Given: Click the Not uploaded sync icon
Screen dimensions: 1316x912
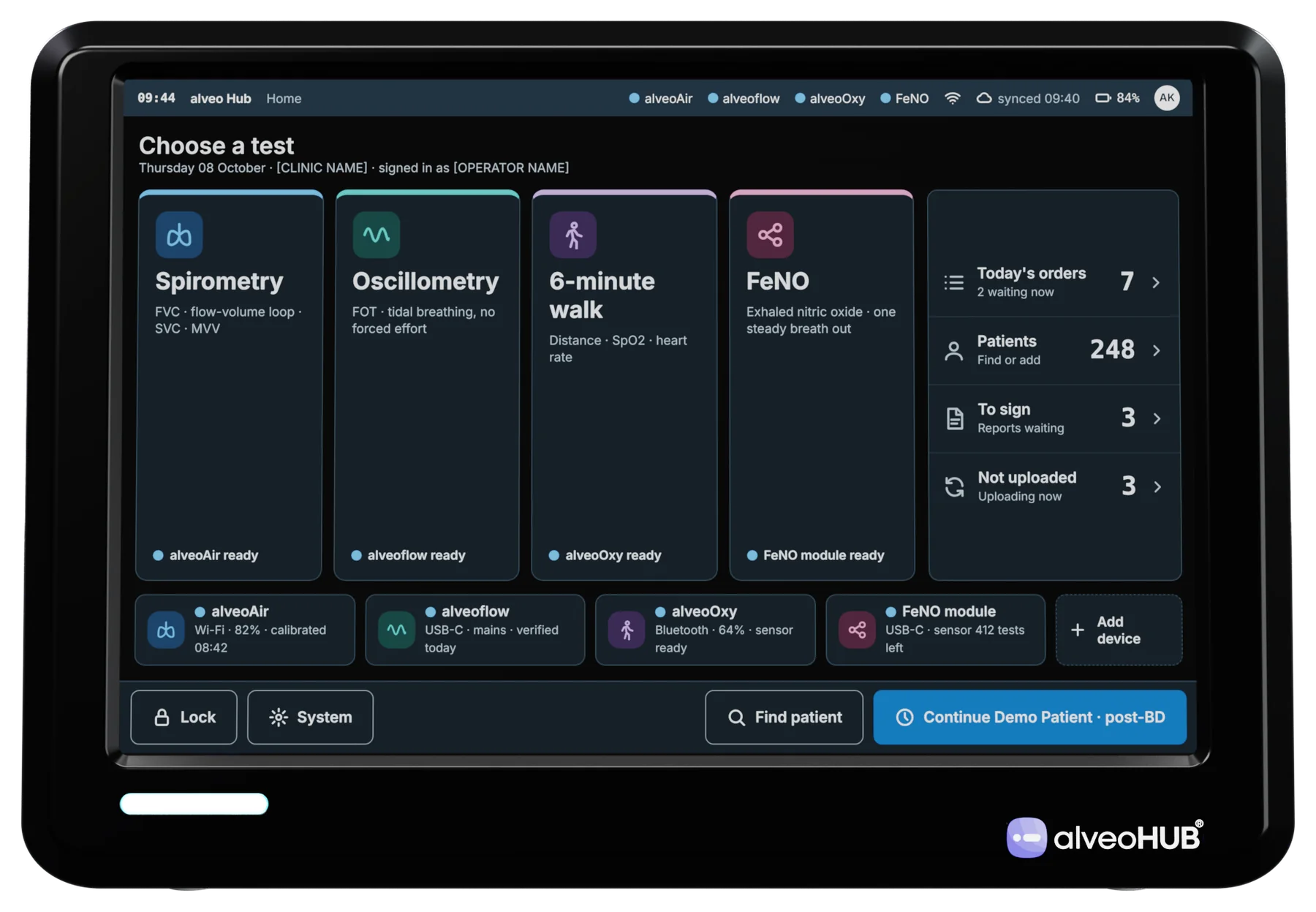Looking at the screenshot, I should 954,487.
